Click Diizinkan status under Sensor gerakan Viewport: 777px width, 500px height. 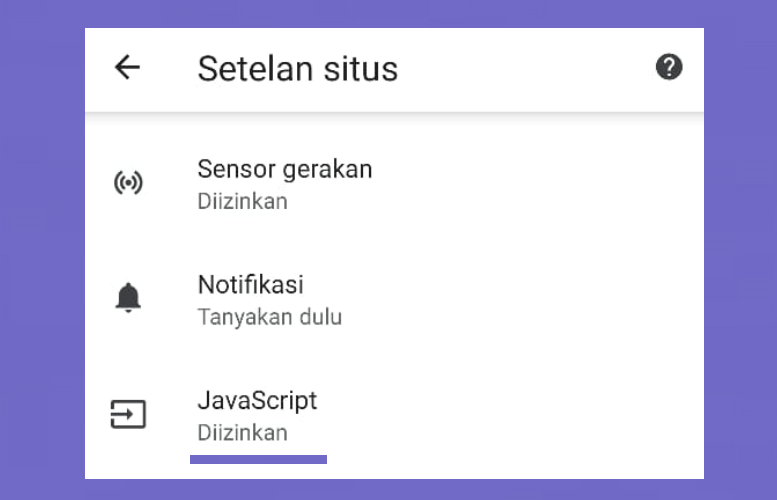pyautogui.click(x=242, y=202)
